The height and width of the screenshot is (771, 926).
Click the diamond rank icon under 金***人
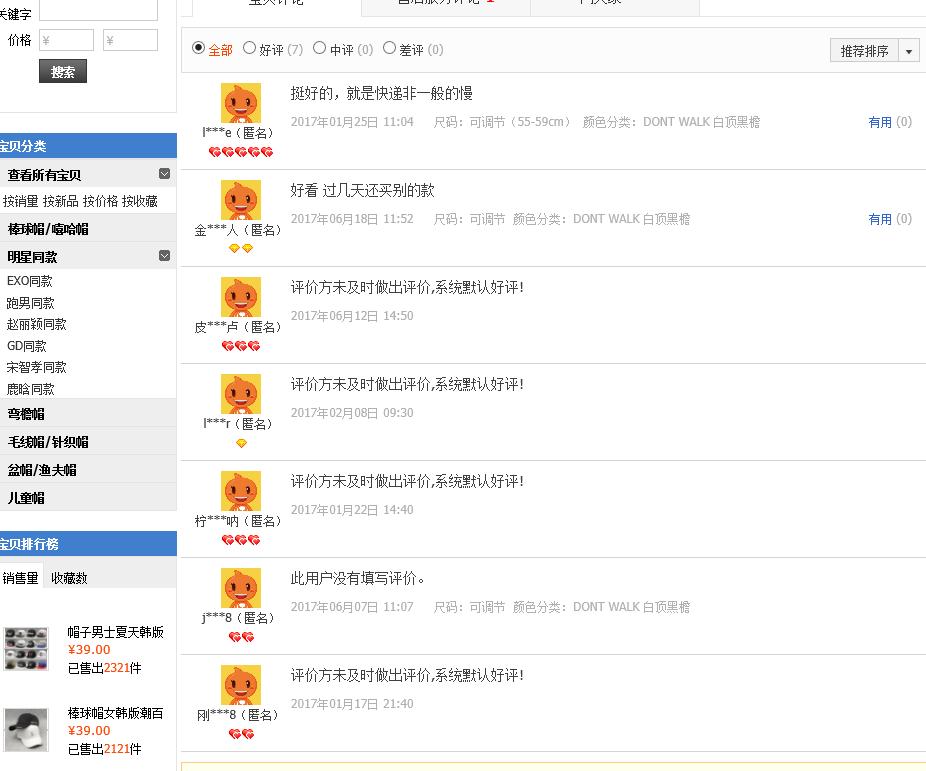241,248
